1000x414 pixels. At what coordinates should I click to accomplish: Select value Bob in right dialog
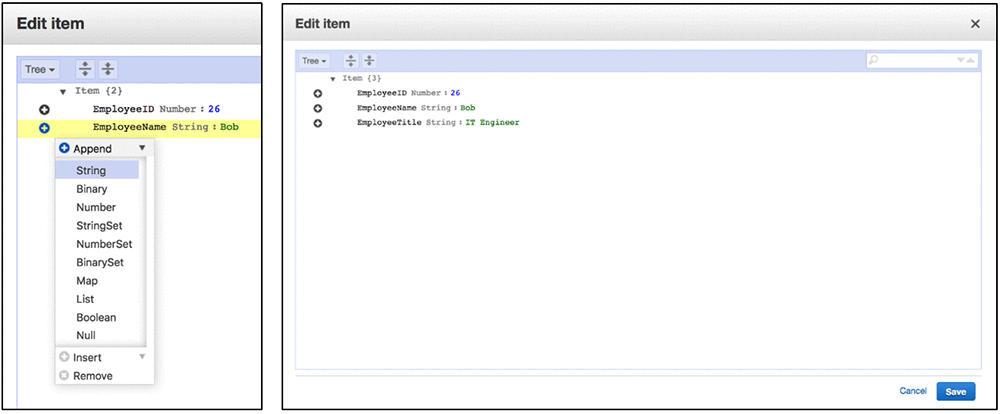(468, 108)
